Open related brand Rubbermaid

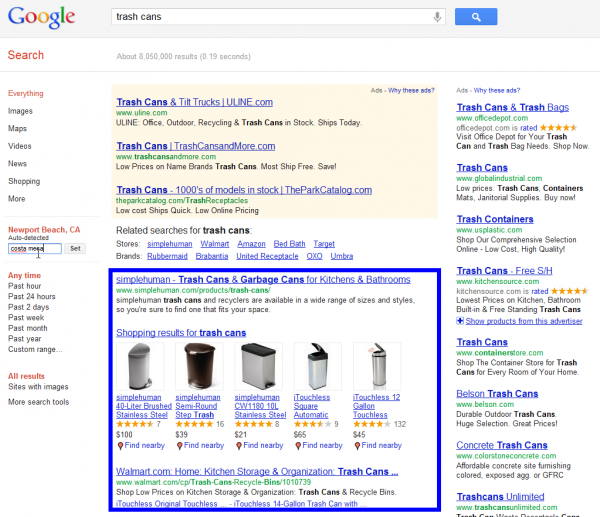click(167, 256)
